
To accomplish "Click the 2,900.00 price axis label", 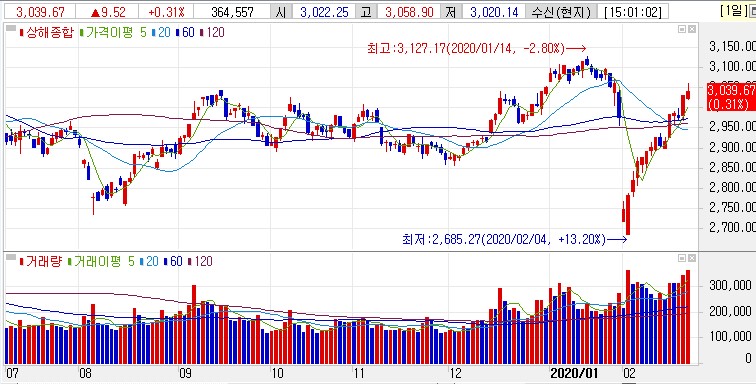I will pyautogui.click(x=732, y=147).
